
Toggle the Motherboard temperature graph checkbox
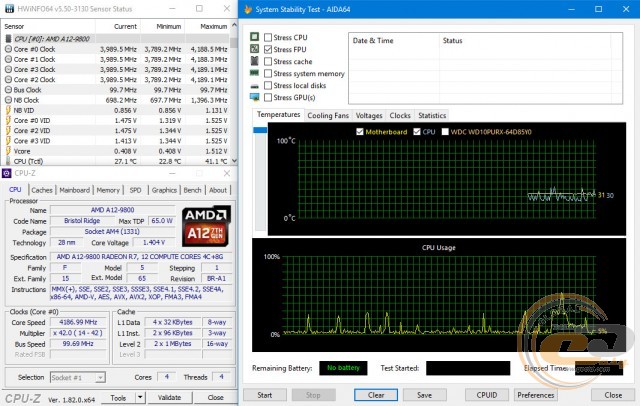click(x=360, y=132)
